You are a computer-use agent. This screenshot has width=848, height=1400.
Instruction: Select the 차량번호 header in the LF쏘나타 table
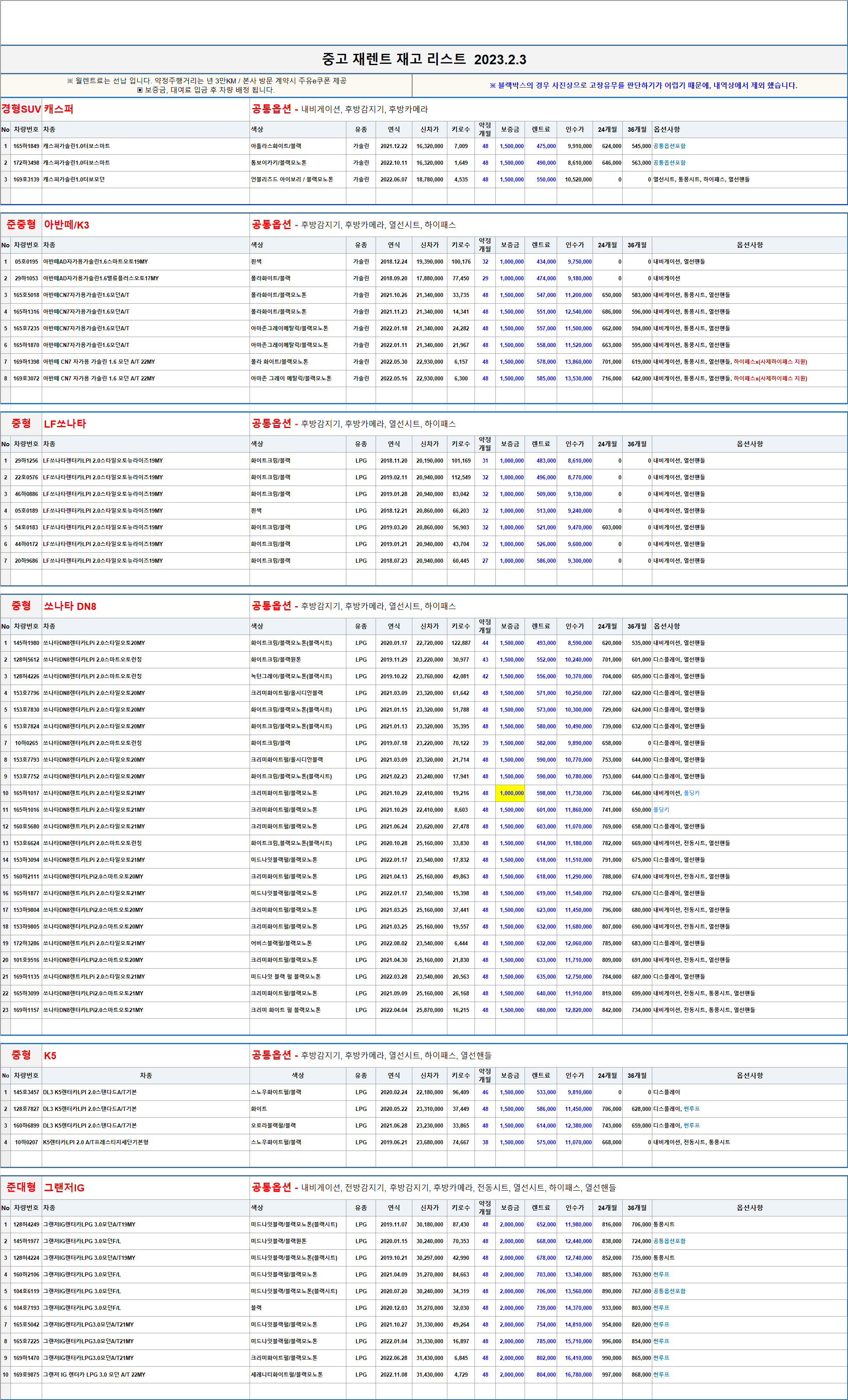pyautogui.click(x=26, y=444)
